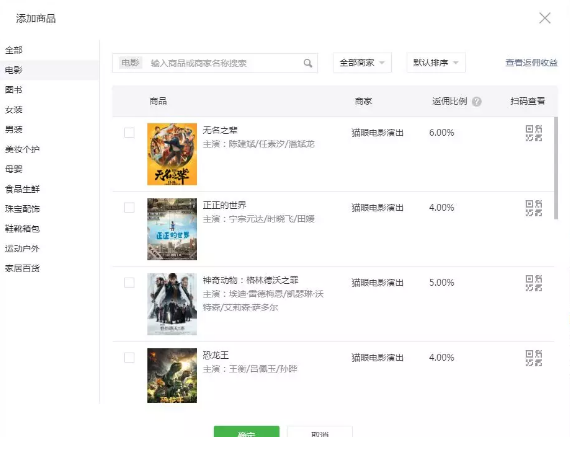Click the search magnifier icon
Viewport: 570px width, 460px height.
point(308,63)
